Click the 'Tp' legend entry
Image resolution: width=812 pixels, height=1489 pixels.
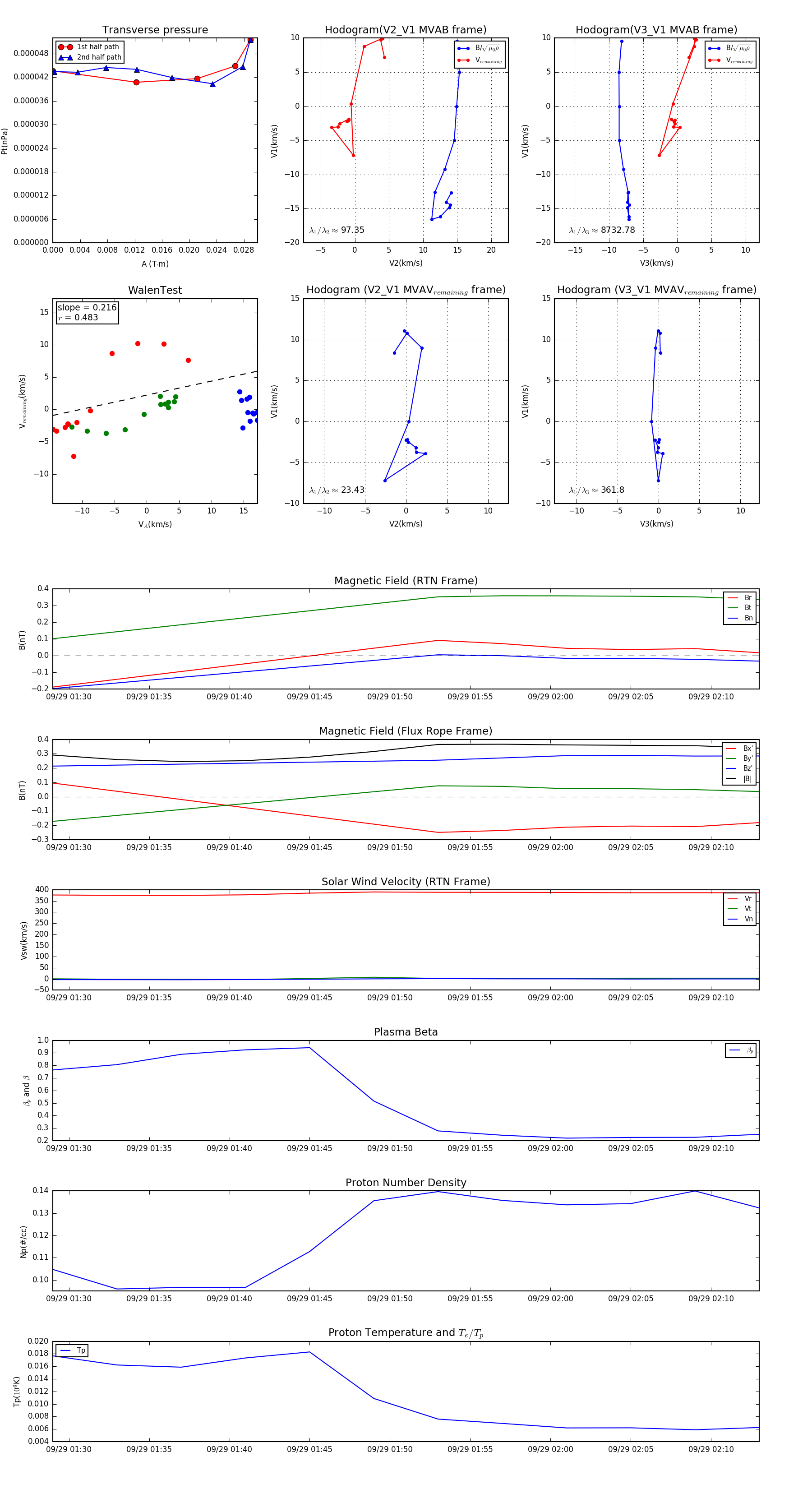click(x=73, y=1351)
